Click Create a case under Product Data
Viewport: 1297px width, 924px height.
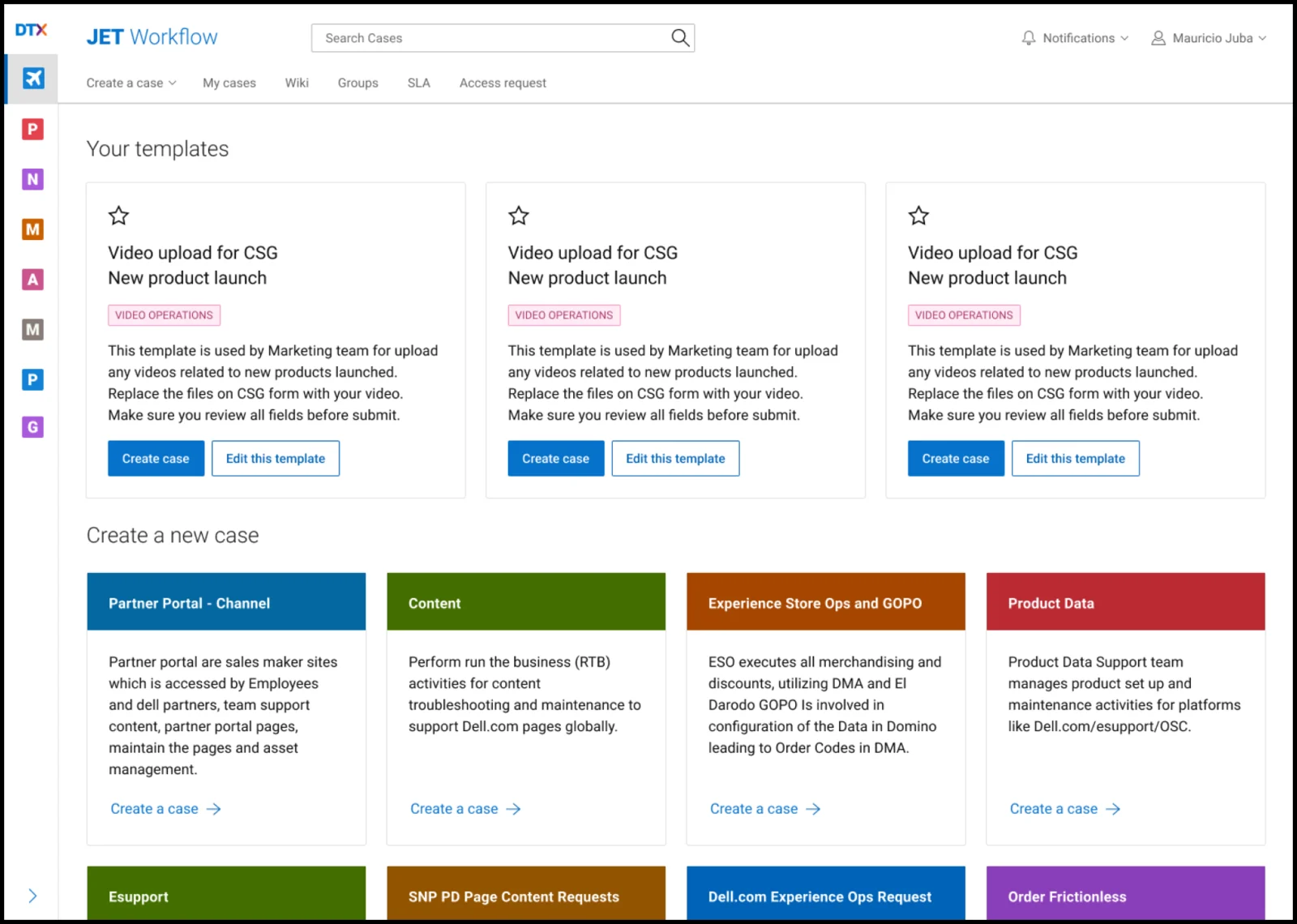pos(1054,809)
